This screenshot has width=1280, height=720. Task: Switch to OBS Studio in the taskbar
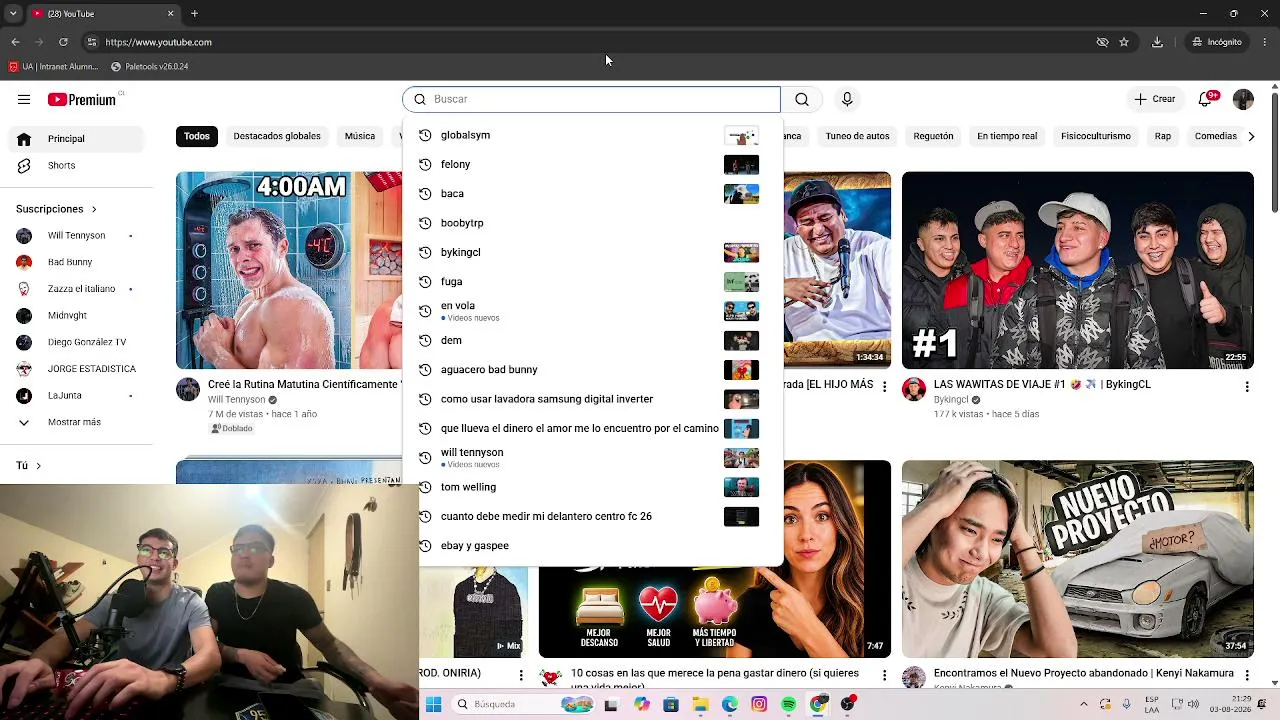click(x=848, y=705)
